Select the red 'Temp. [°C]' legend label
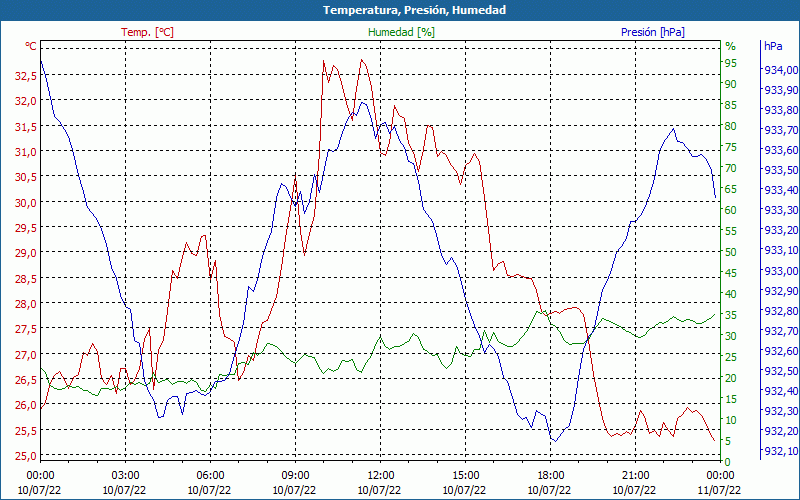The image size is (800, 500). [x=147, y=32]
